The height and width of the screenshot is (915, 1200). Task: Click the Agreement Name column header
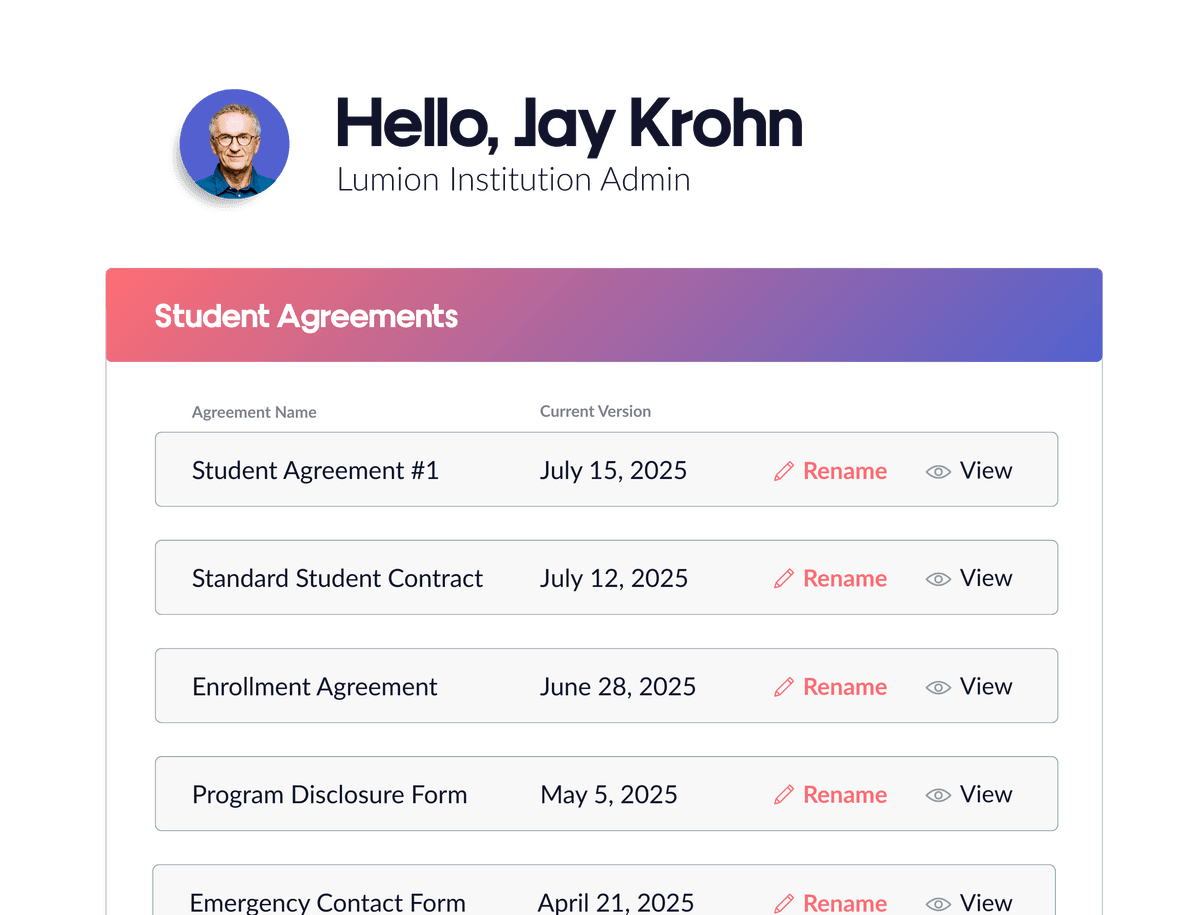point(254,412)
